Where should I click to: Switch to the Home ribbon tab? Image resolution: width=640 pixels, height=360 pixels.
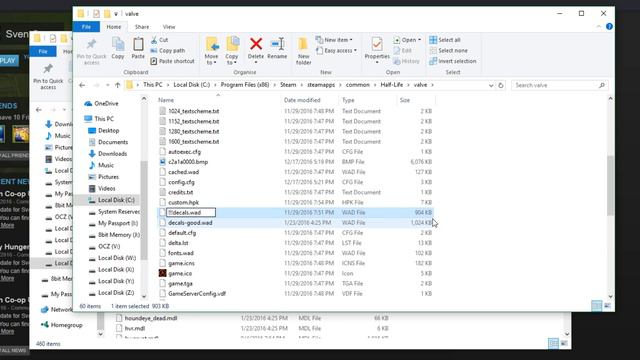[x=113, y=27]
